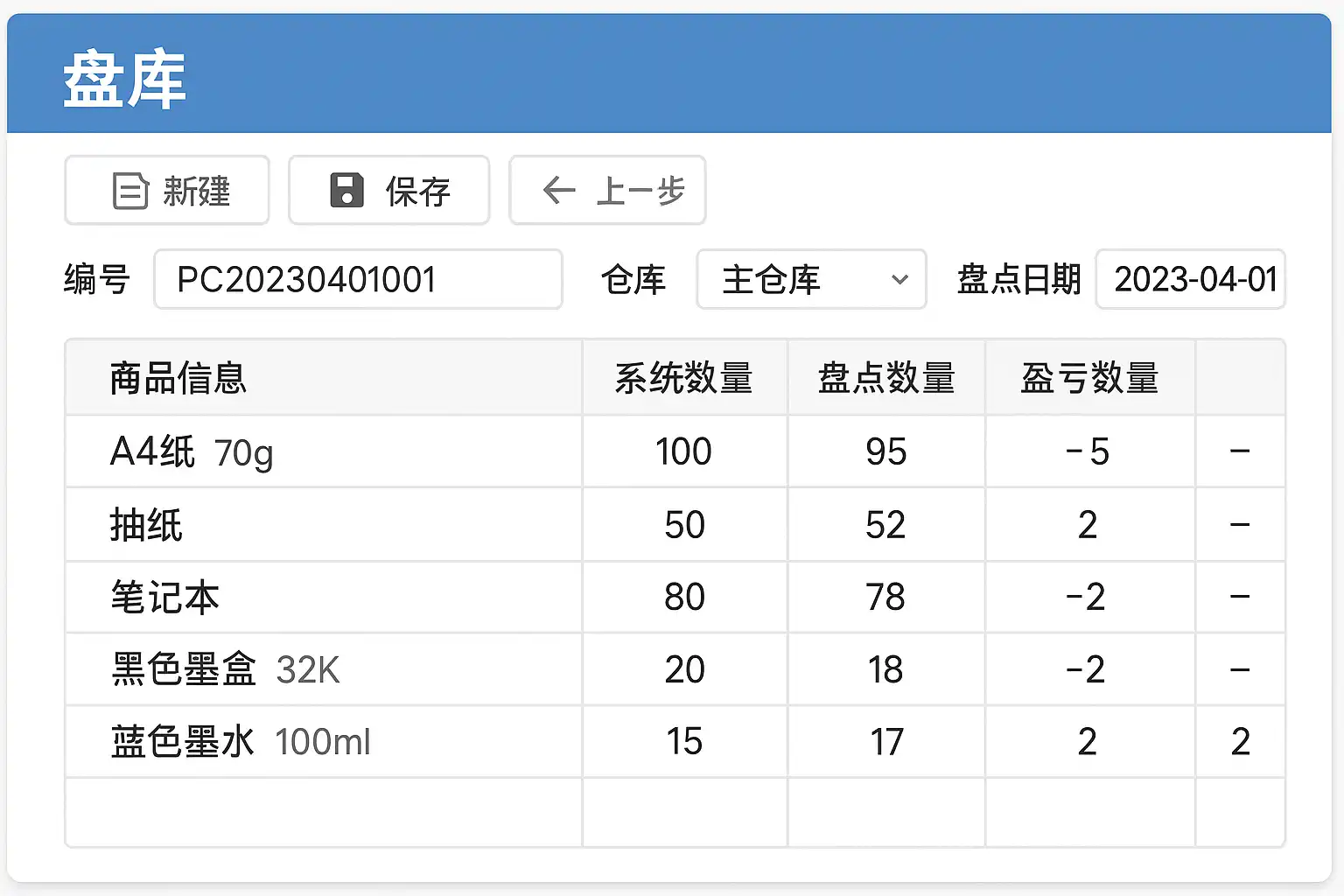Focus the 编号 input field PC20230401001
Screen dimensions: 1344x896
[x=357, y=280]
